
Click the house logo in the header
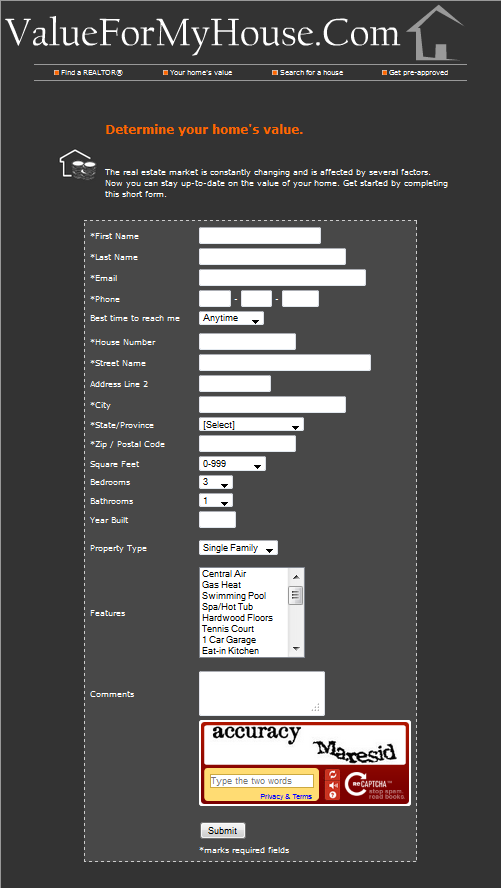(435, 33)
